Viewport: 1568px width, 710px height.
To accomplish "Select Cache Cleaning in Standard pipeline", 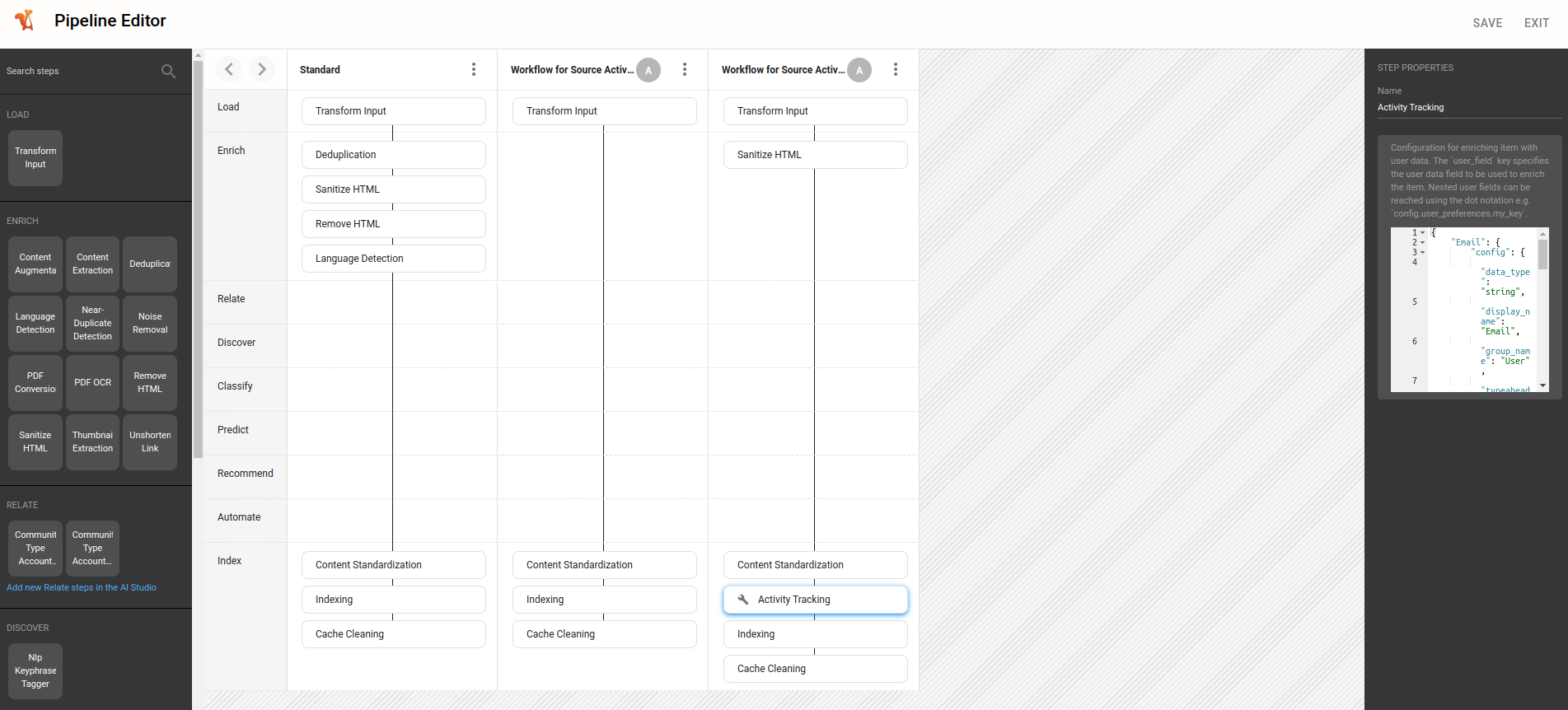I will 394,634.
